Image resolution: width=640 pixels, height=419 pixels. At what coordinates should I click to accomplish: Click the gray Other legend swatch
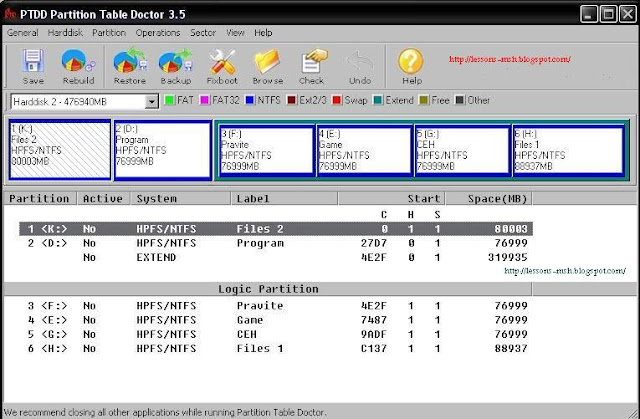point(460,100)
